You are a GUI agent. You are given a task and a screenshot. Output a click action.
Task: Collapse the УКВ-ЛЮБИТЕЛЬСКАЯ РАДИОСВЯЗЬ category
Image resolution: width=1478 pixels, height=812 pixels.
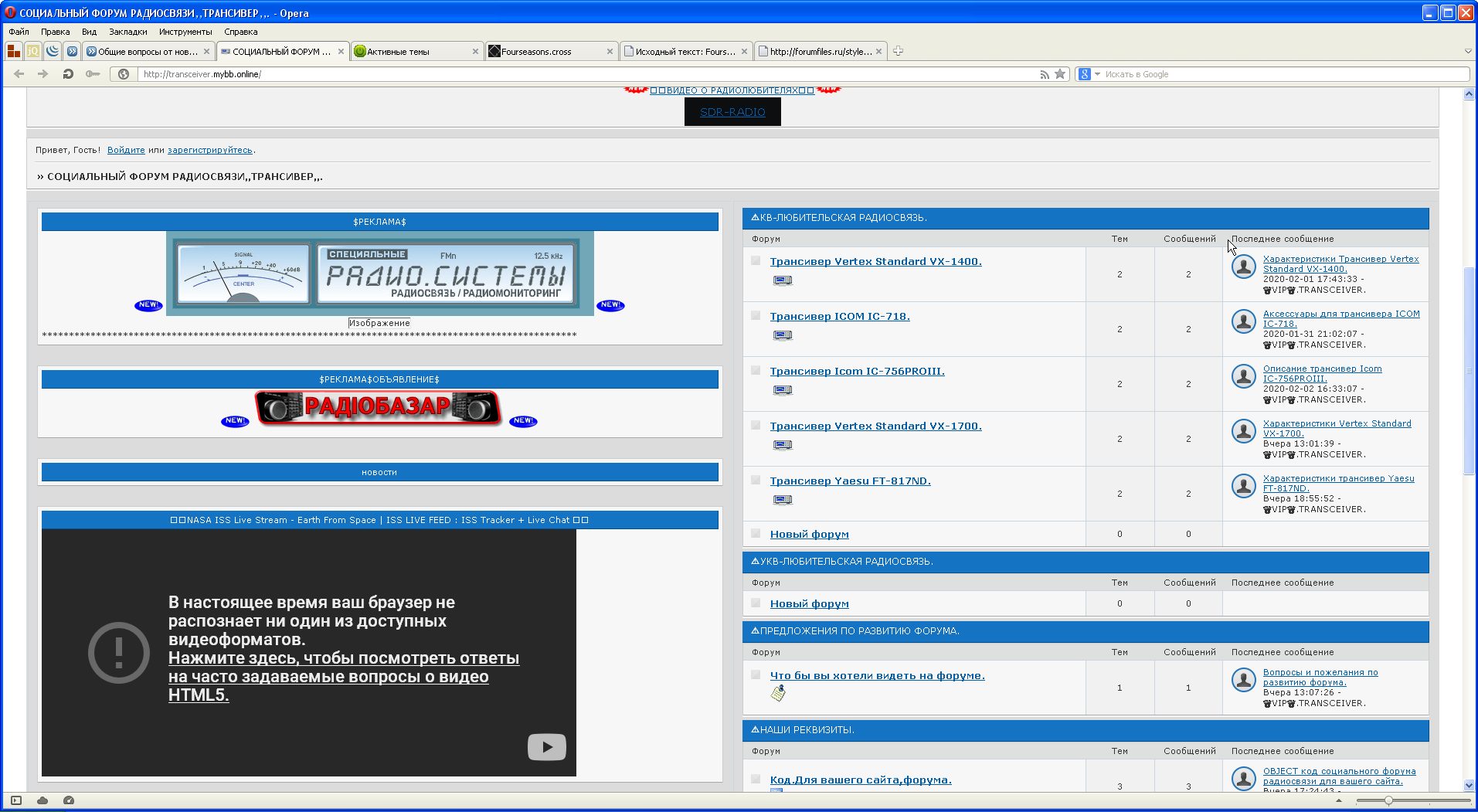point(755,562)
